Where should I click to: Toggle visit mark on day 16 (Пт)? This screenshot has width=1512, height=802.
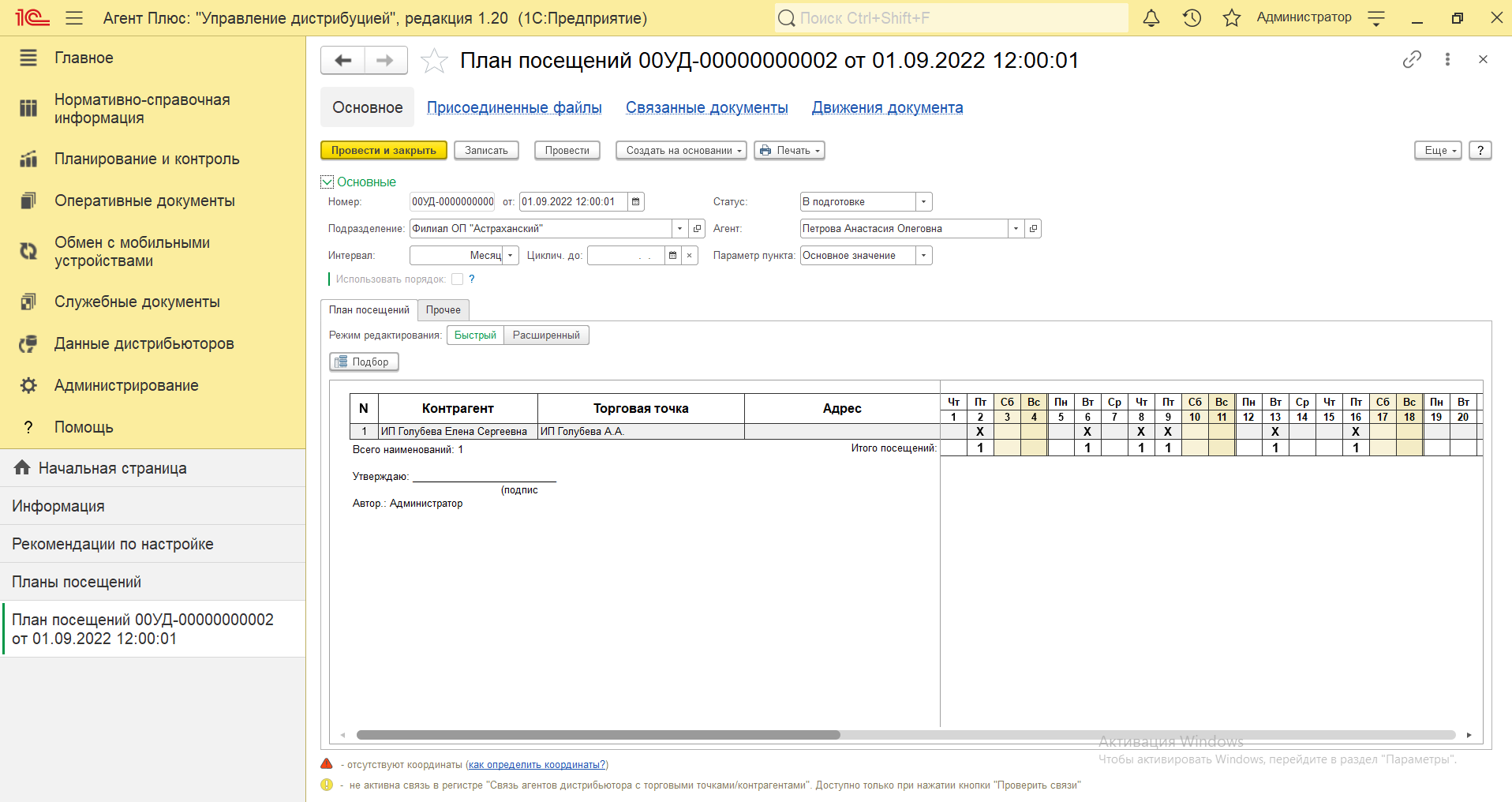[x=1356, y=432]
